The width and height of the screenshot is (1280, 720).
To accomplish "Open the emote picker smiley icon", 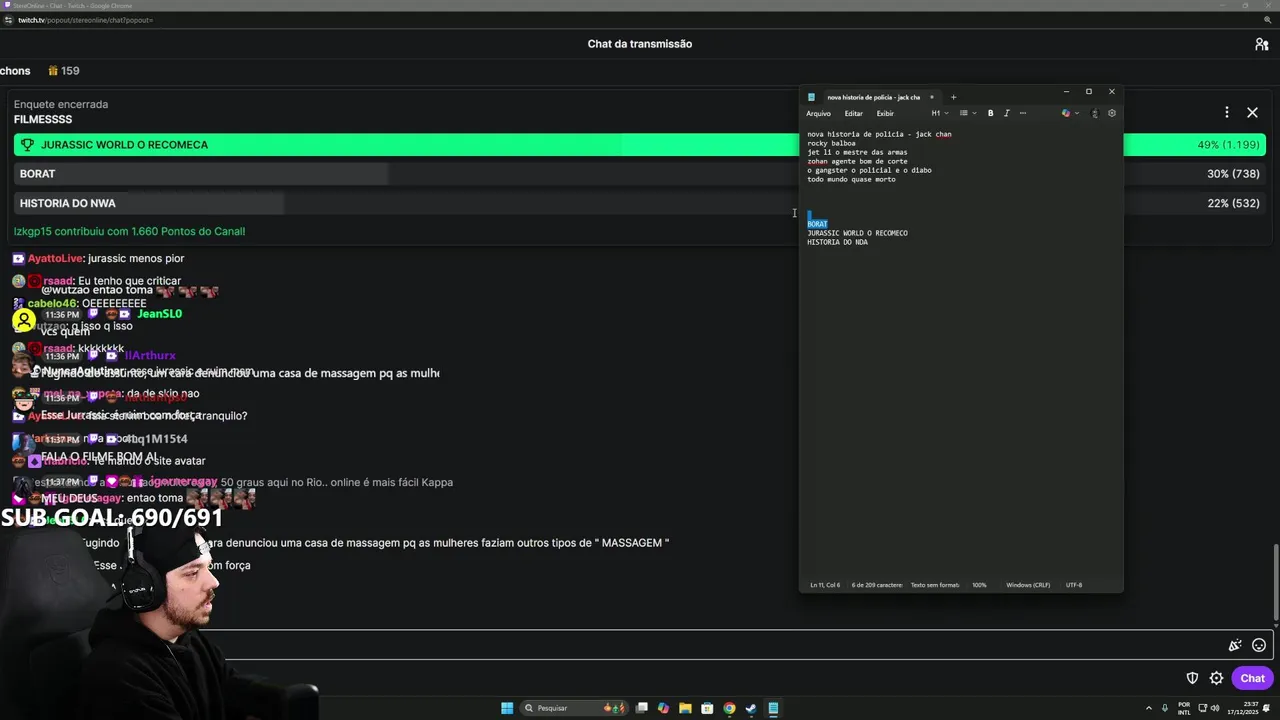I will pyautogui.click(x=1259, y=645).
